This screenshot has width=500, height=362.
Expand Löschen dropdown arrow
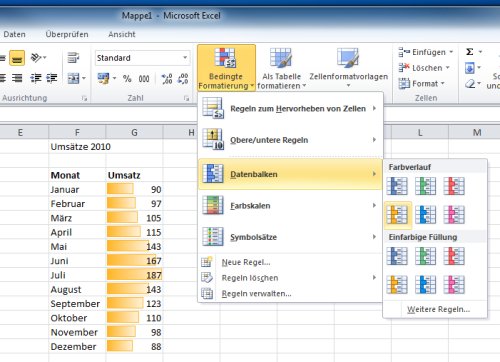[x=448, y=68]
